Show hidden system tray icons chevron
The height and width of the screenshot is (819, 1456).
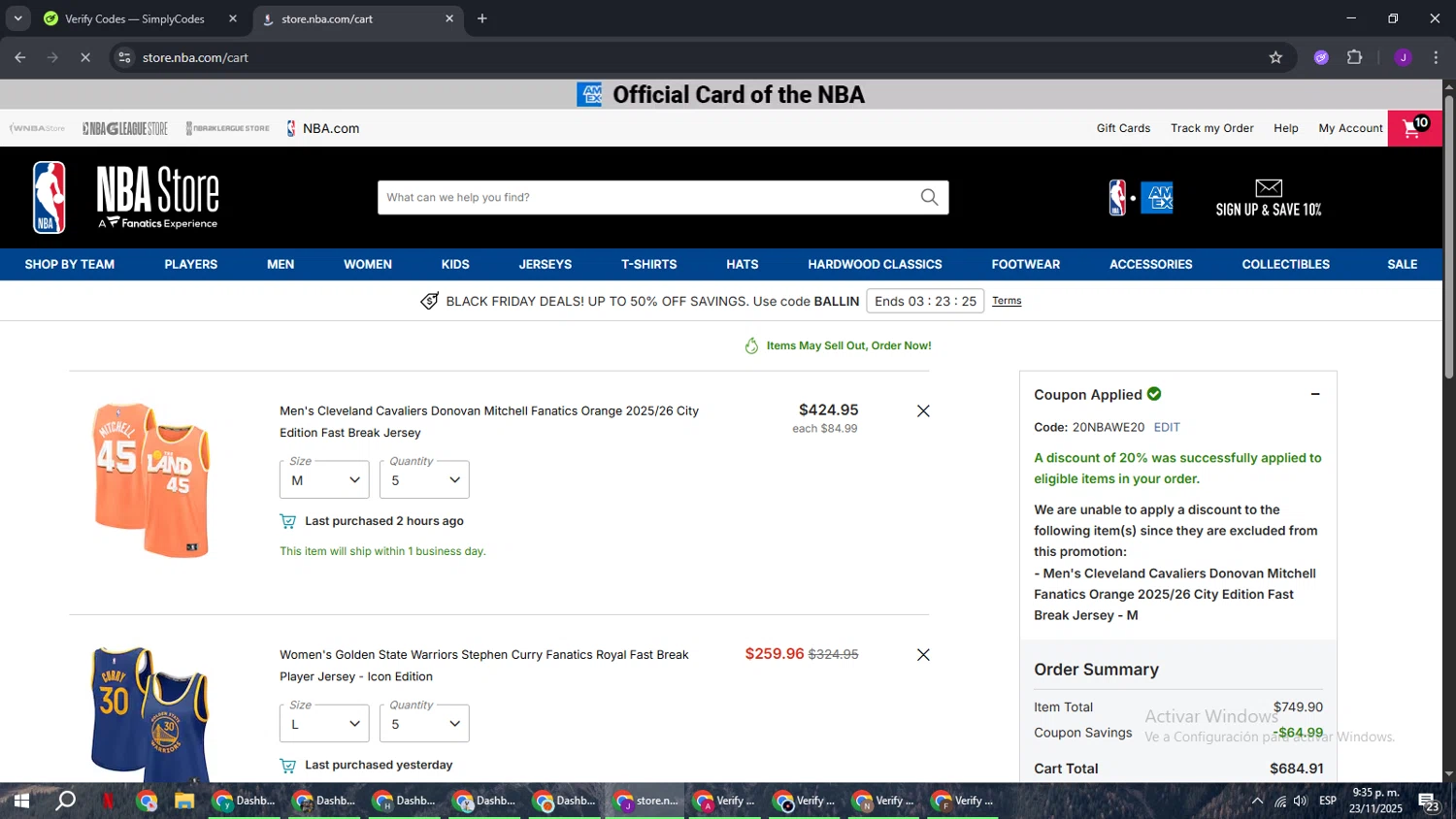coord(1257,801)
